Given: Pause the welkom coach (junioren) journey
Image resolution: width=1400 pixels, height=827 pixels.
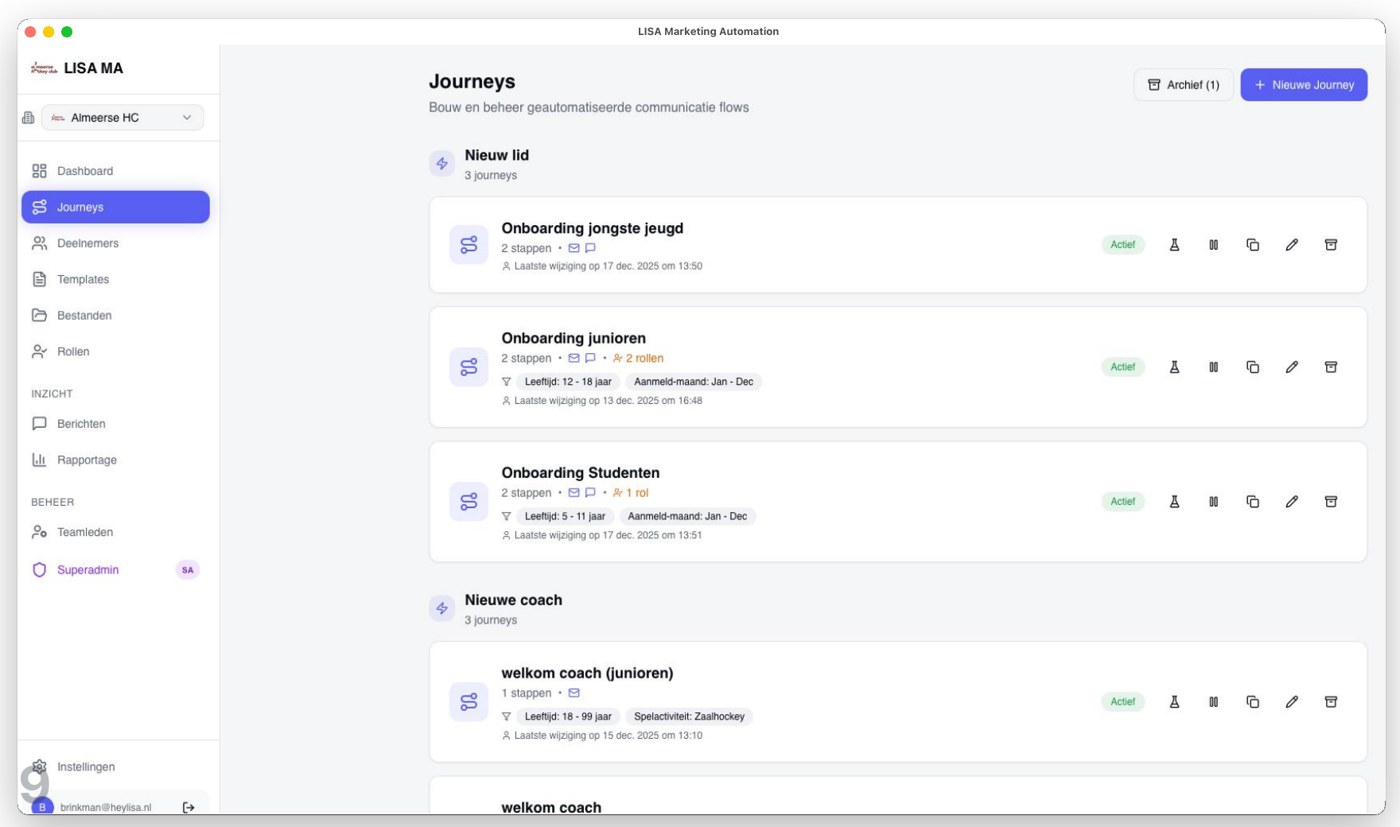Looking at the screenshot, I should [1213, 702].
